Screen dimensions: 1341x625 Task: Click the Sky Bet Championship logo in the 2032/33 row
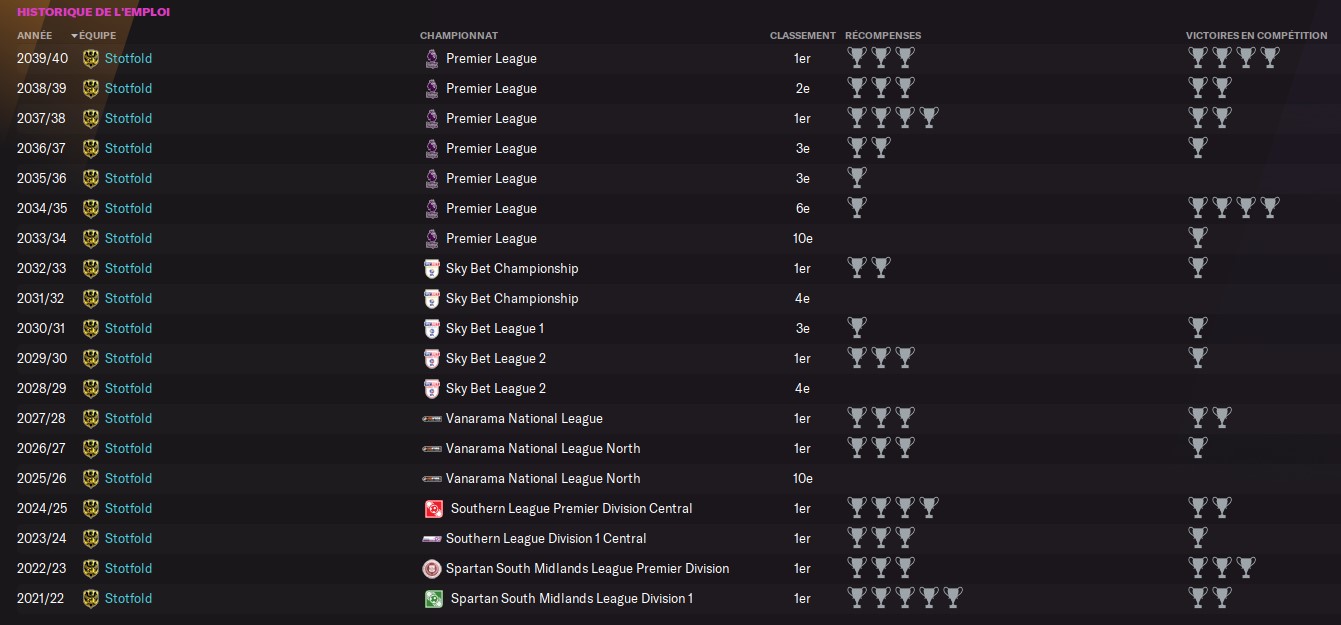pyautogui.click(x=432, y=268)
